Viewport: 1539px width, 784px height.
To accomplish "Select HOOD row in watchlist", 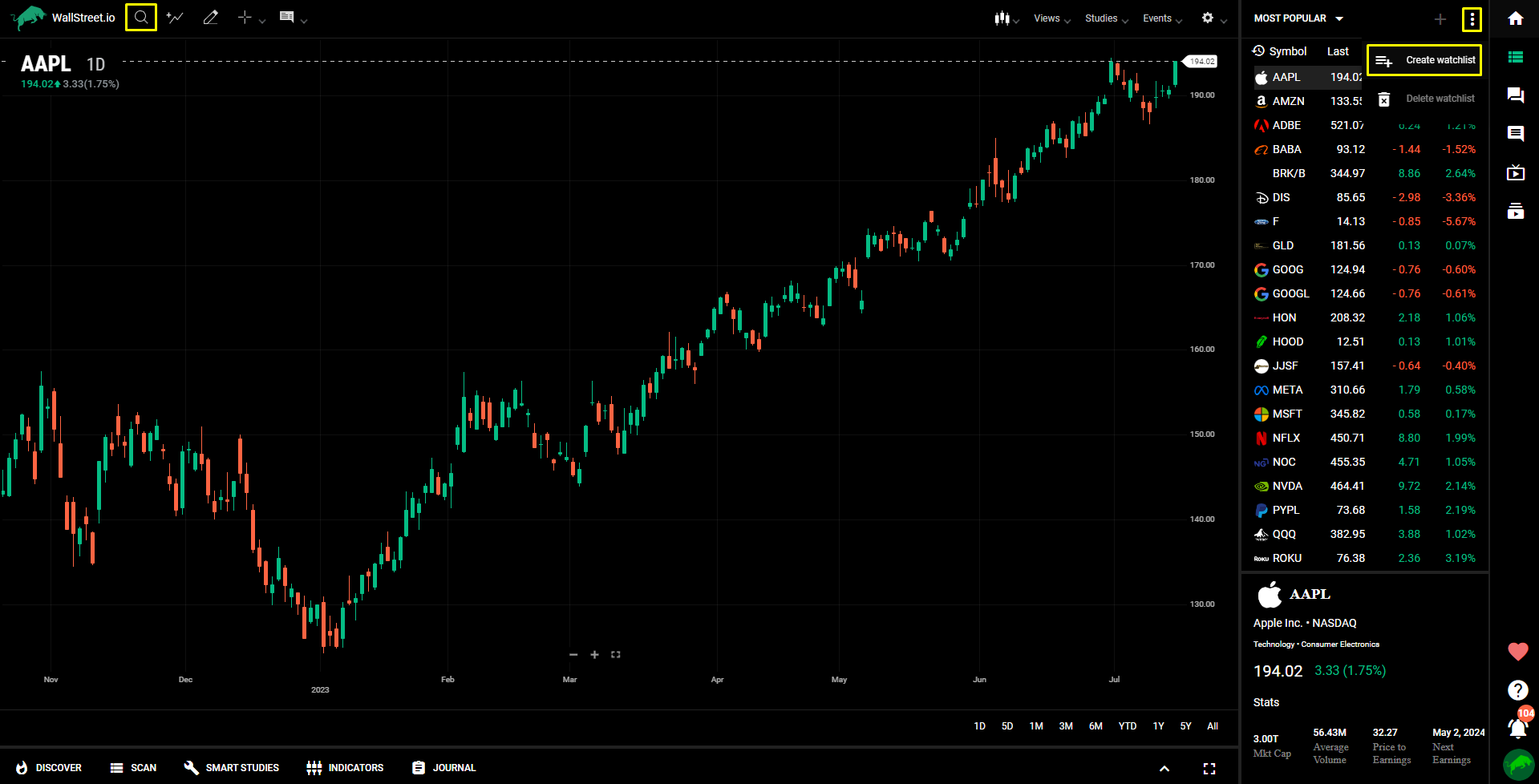I will (x=1365, y=341).
